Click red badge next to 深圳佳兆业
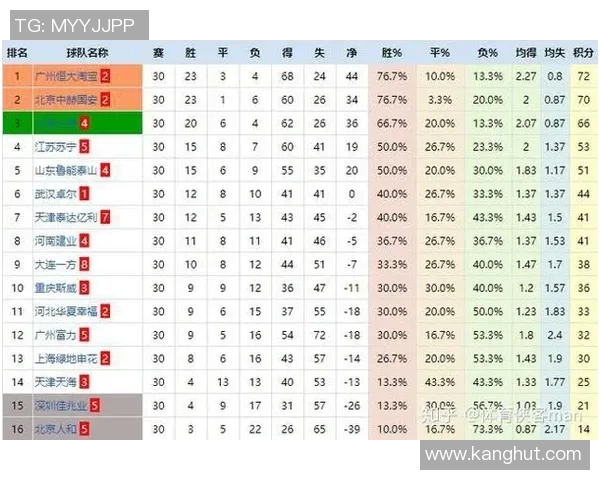600x480 pixels. (x=94, y=405)
